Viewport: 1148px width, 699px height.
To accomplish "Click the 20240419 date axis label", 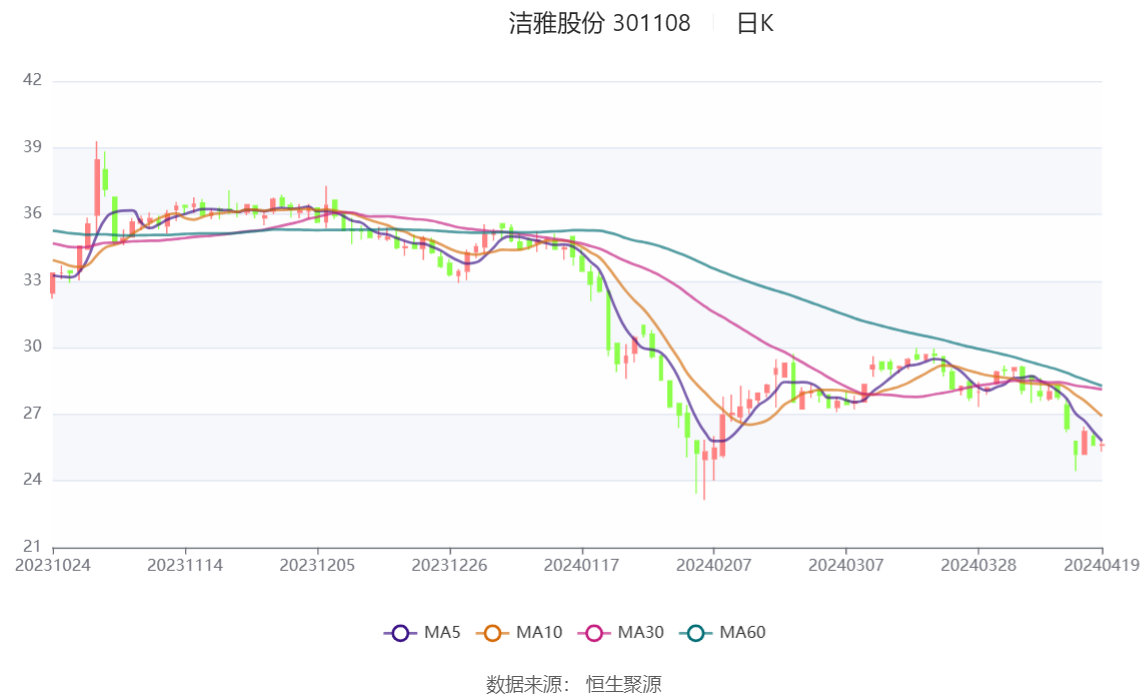I will 1102,566.
